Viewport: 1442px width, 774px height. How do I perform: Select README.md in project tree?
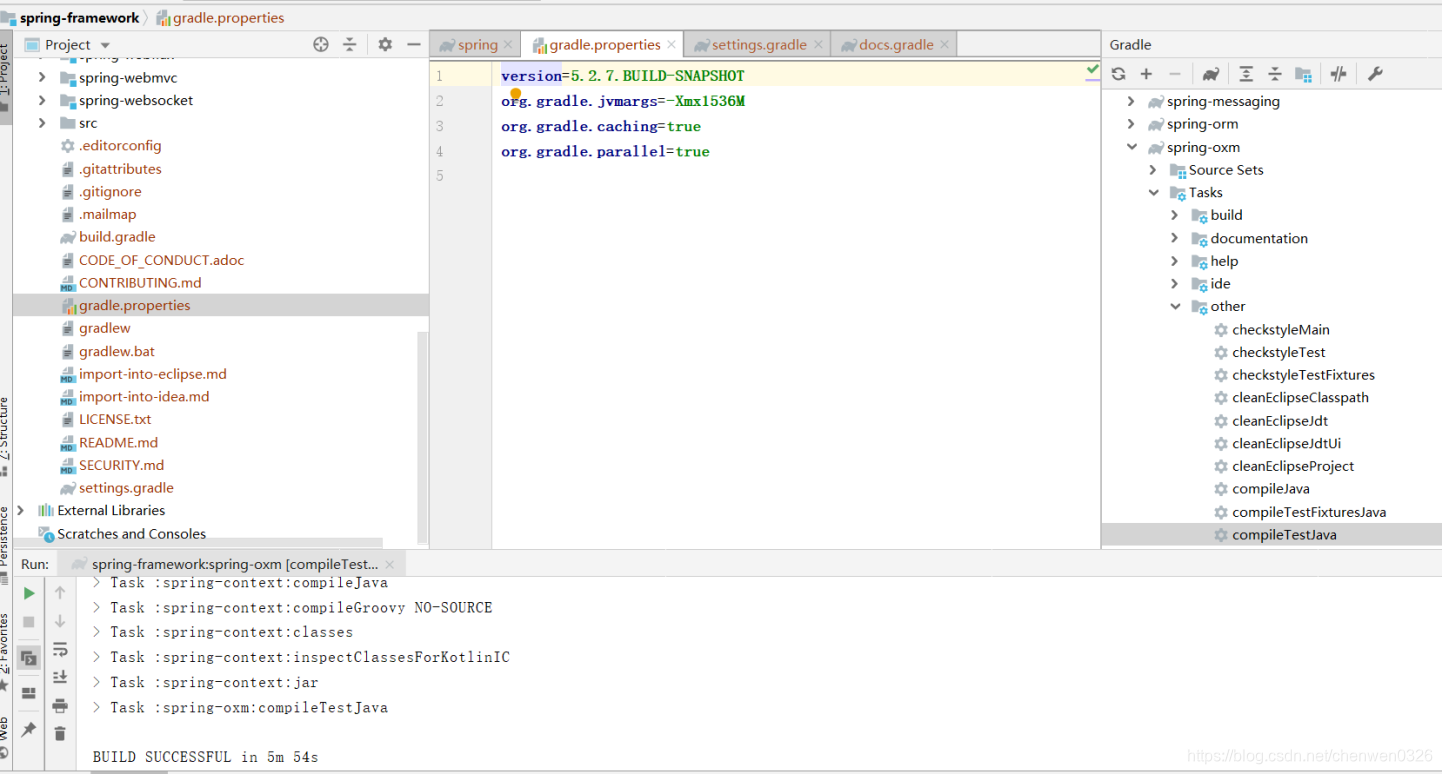pyautogui.click(x=118, y=442)
